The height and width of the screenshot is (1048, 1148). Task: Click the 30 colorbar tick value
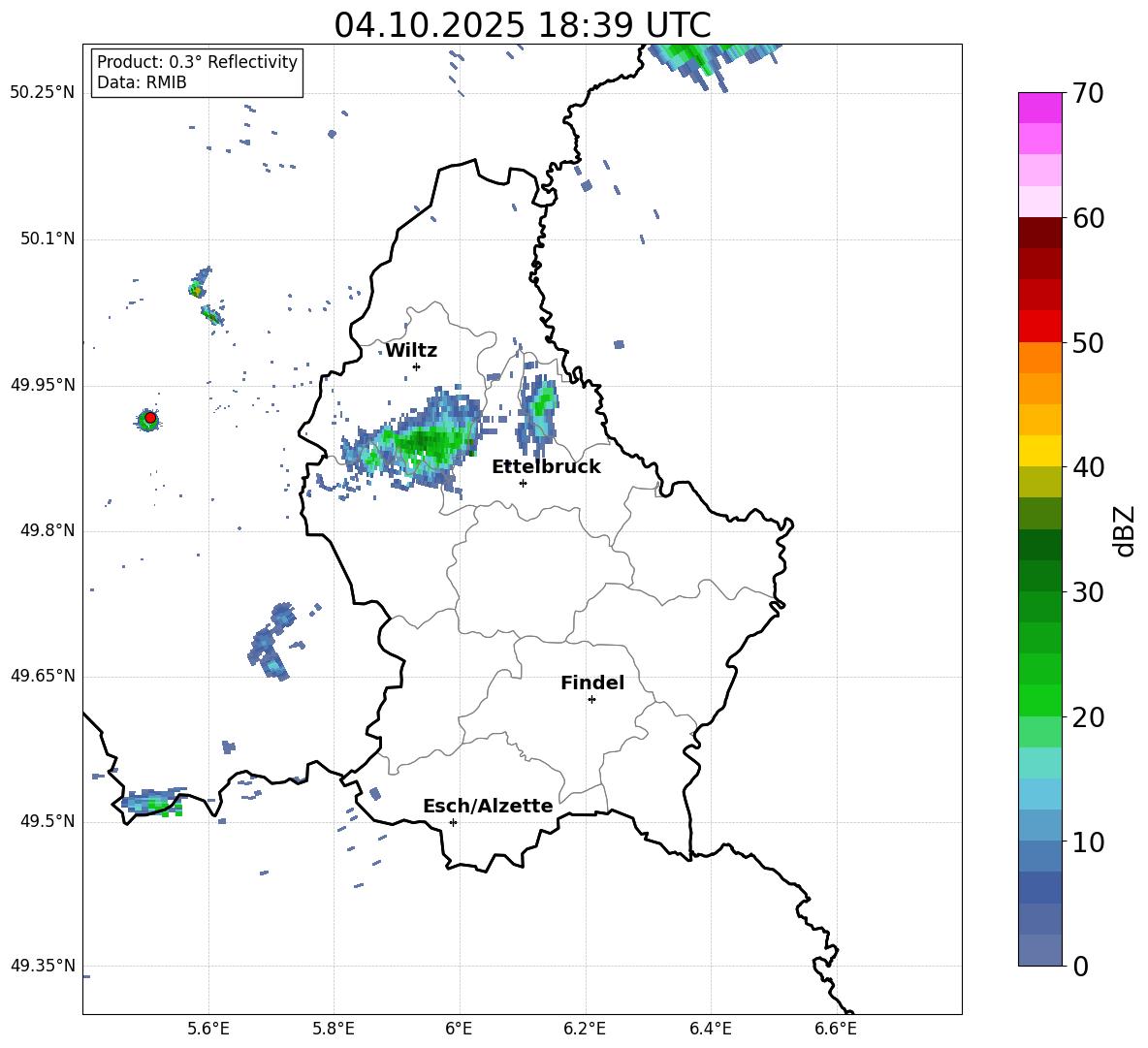[1088, 592]
